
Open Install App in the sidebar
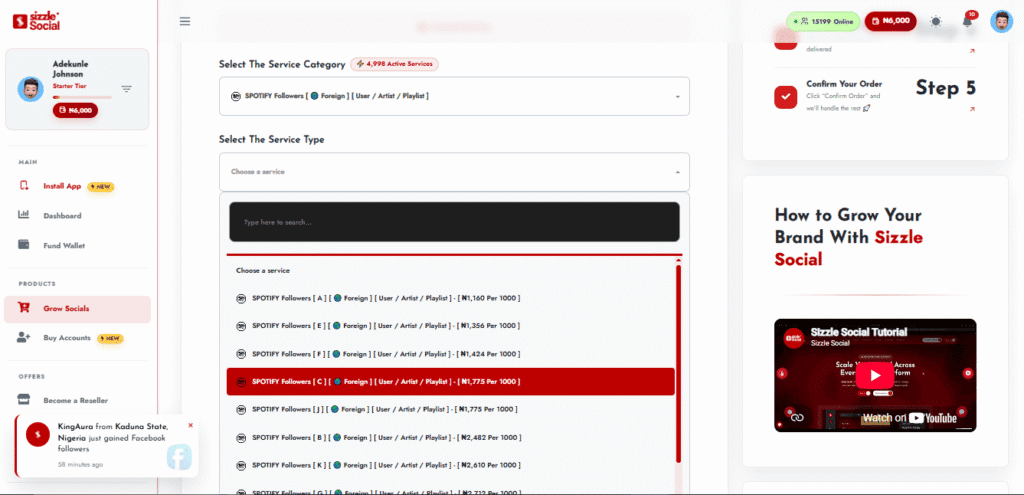pos(62,186)
